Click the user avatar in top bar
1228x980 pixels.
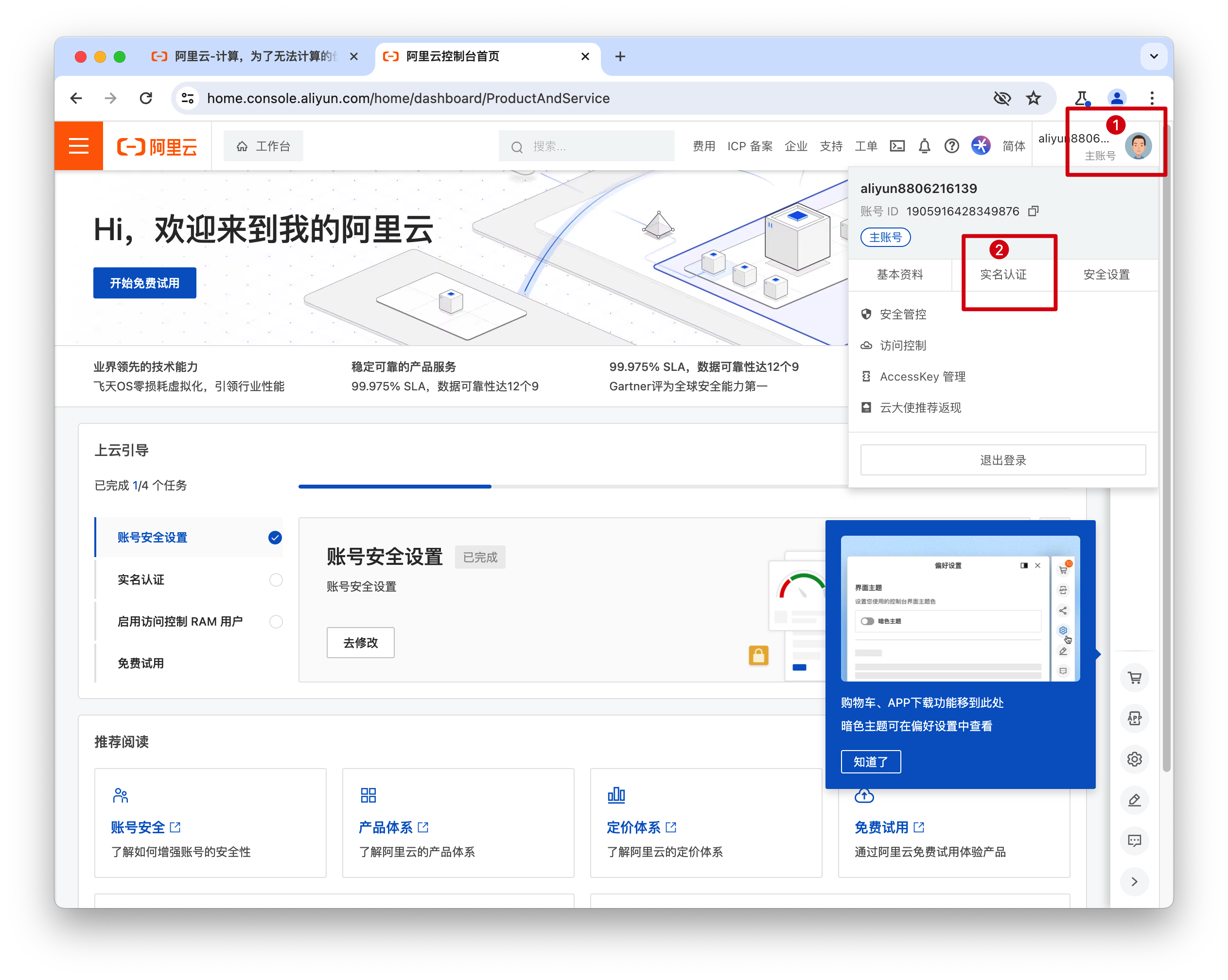point(1139,146)
